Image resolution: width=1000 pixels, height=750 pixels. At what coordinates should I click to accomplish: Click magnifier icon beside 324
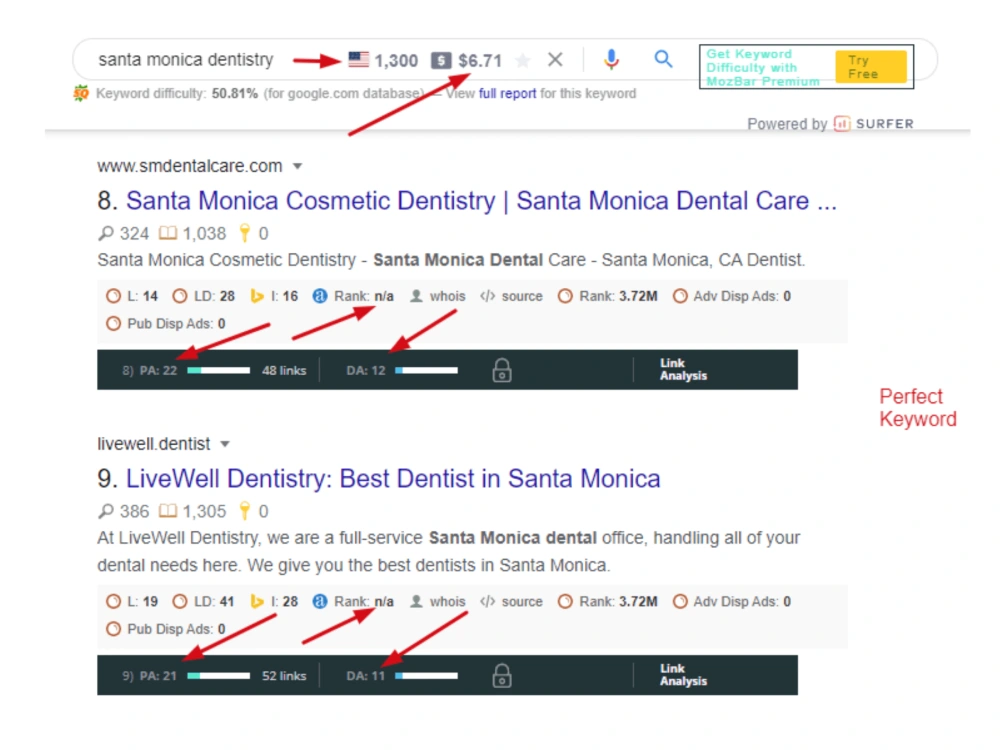click(106, 233)
